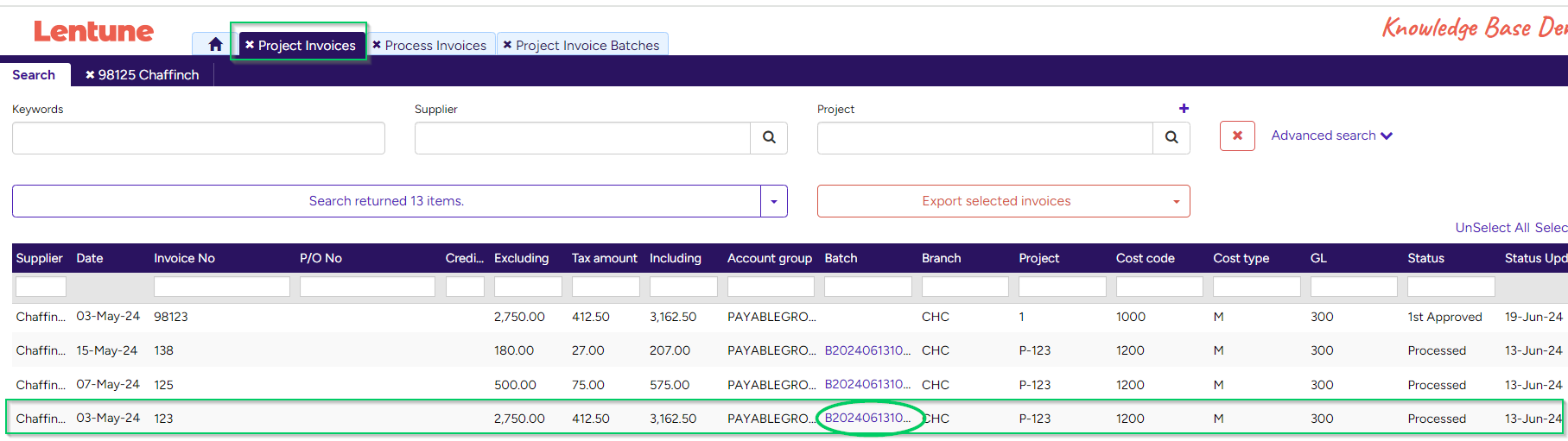Click into the Project search field
This screenshot has width=1568, height=441.
[985, 138]
